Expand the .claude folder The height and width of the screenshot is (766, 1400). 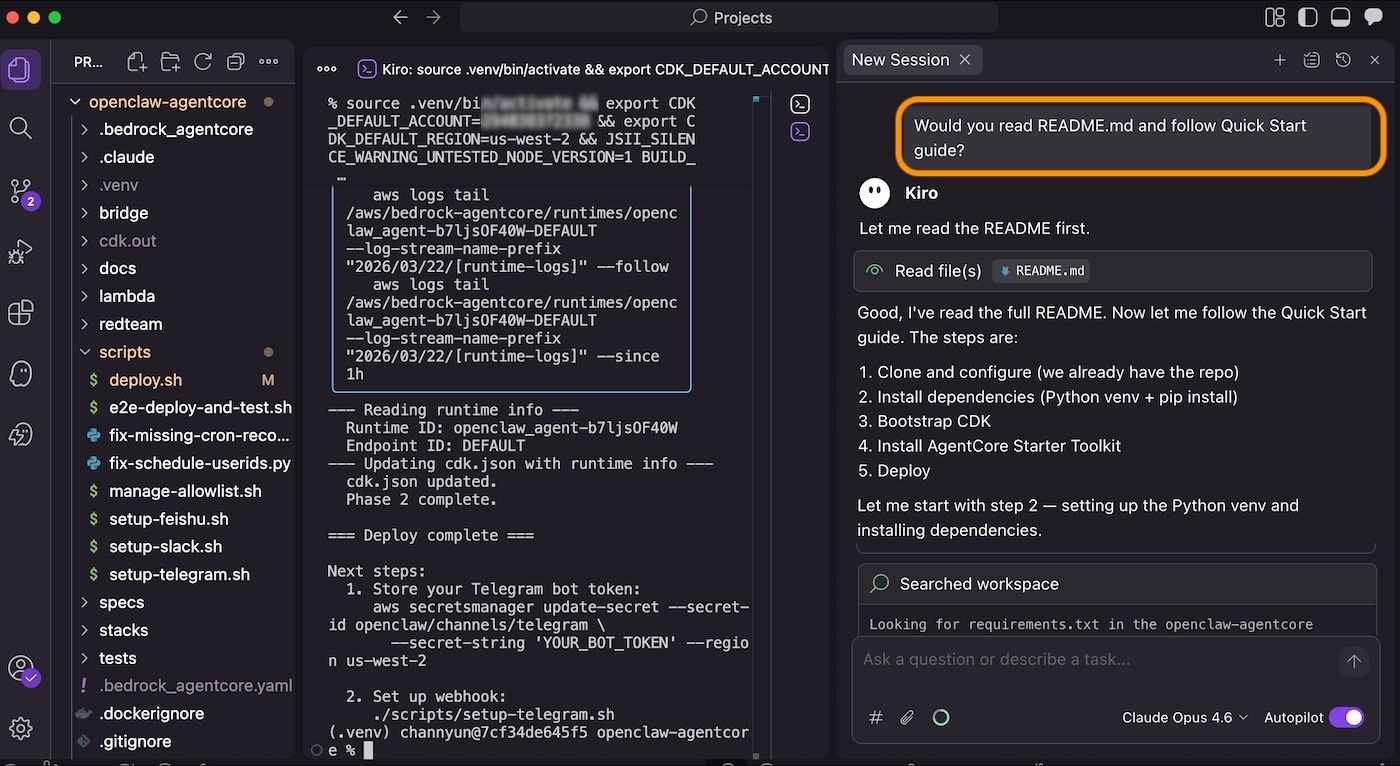(126, 157)
